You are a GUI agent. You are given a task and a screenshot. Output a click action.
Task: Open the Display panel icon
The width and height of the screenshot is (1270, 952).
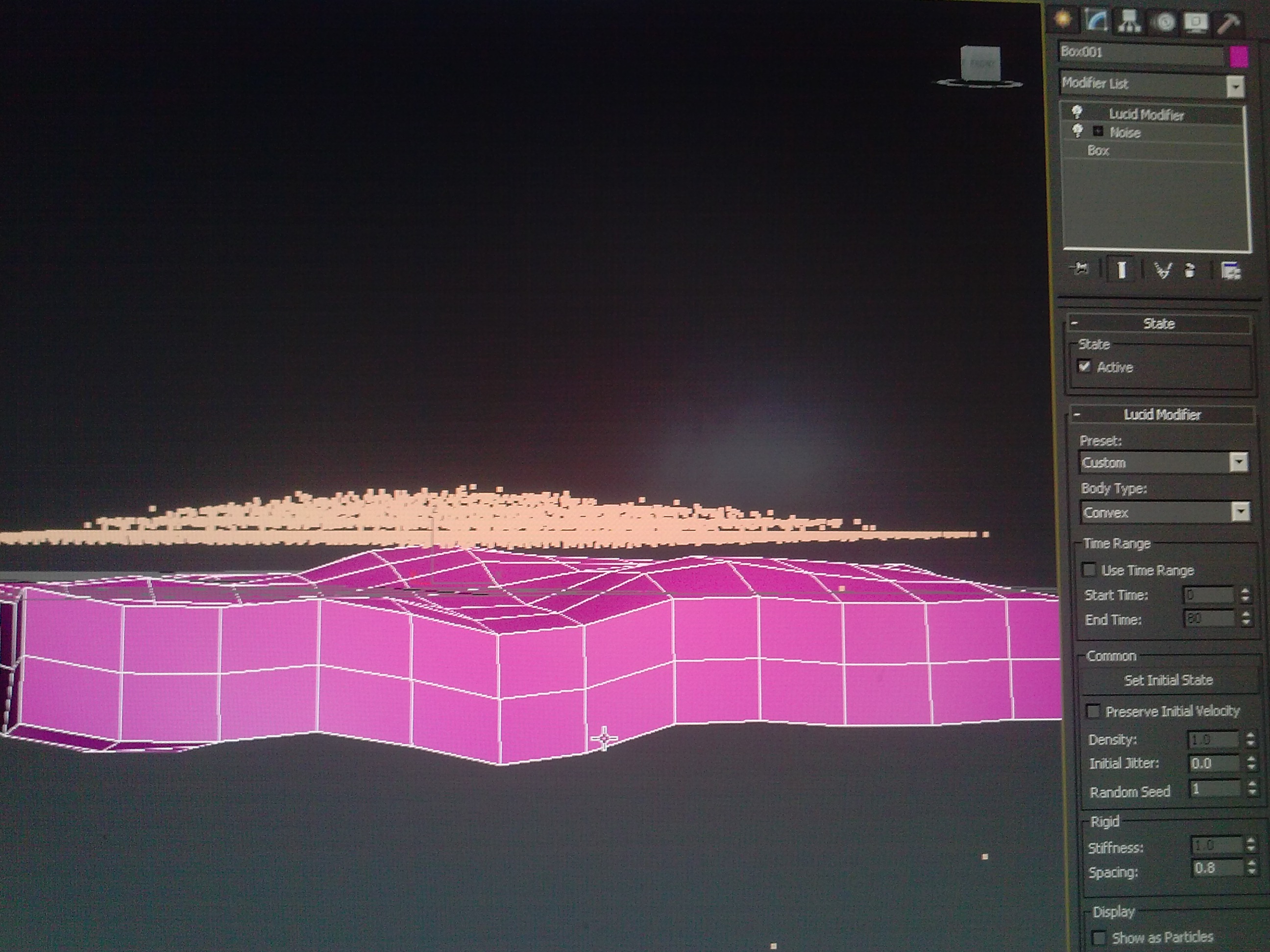tap(1196, 23)
